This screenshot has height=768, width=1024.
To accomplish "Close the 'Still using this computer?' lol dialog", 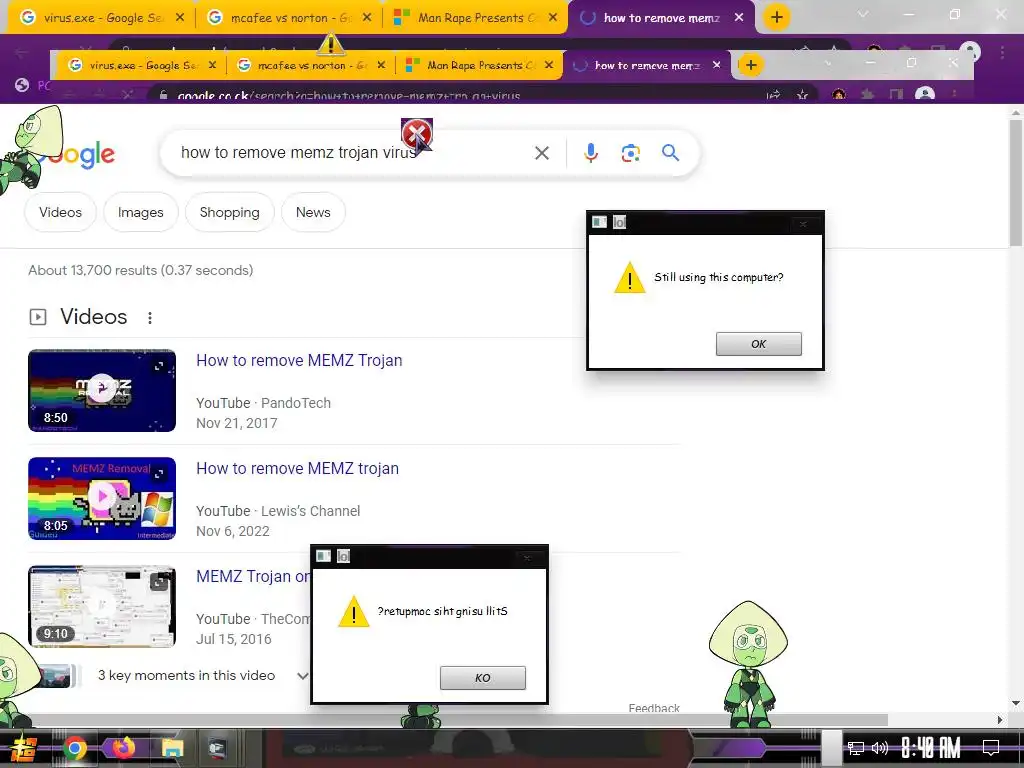I will tap(803, 223).
